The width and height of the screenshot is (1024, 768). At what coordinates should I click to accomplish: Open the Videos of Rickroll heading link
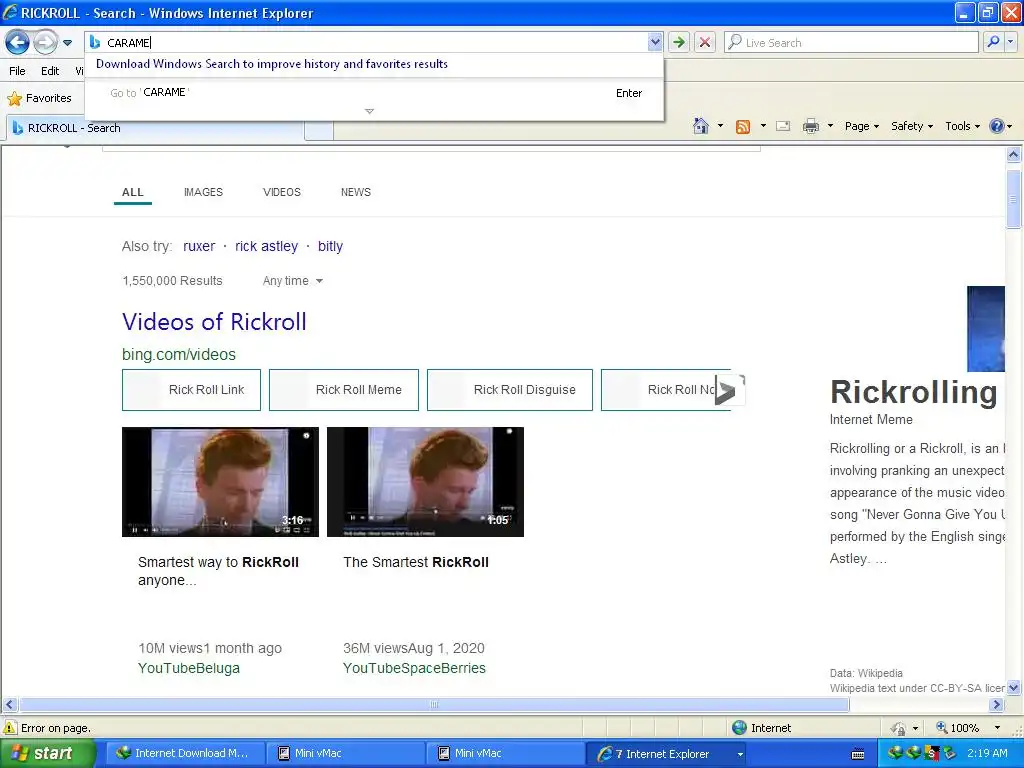pos(214,322)
